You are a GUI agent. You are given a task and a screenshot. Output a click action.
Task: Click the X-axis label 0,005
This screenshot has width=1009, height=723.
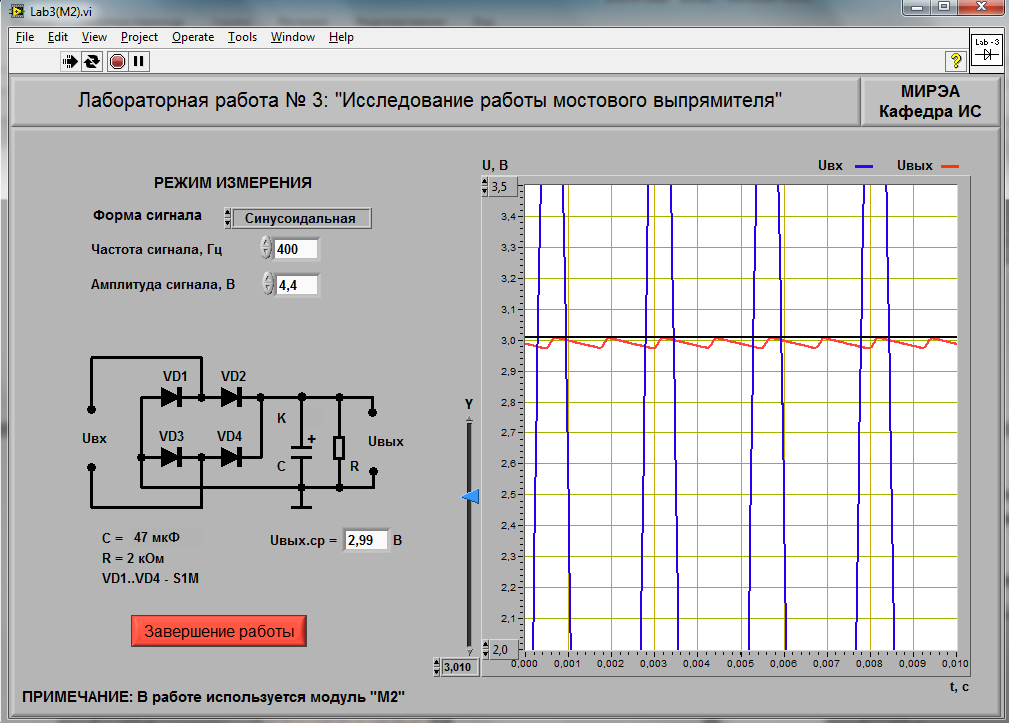click(x=740, y=664)
